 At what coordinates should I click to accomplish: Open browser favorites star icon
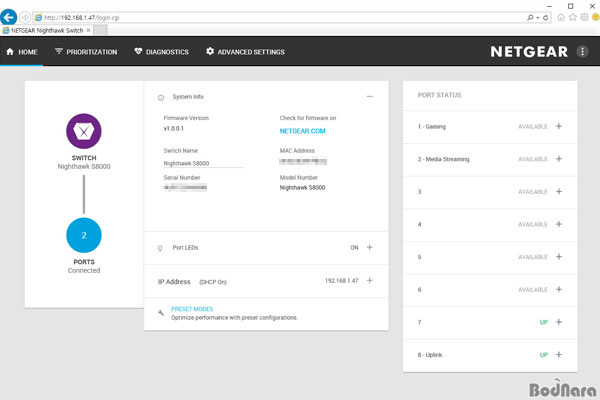[x=572, y=17]
